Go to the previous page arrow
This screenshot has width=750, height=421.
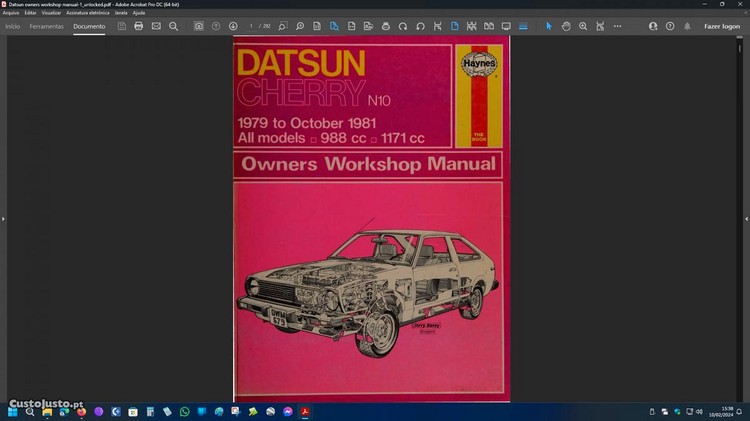click(216, 26)
